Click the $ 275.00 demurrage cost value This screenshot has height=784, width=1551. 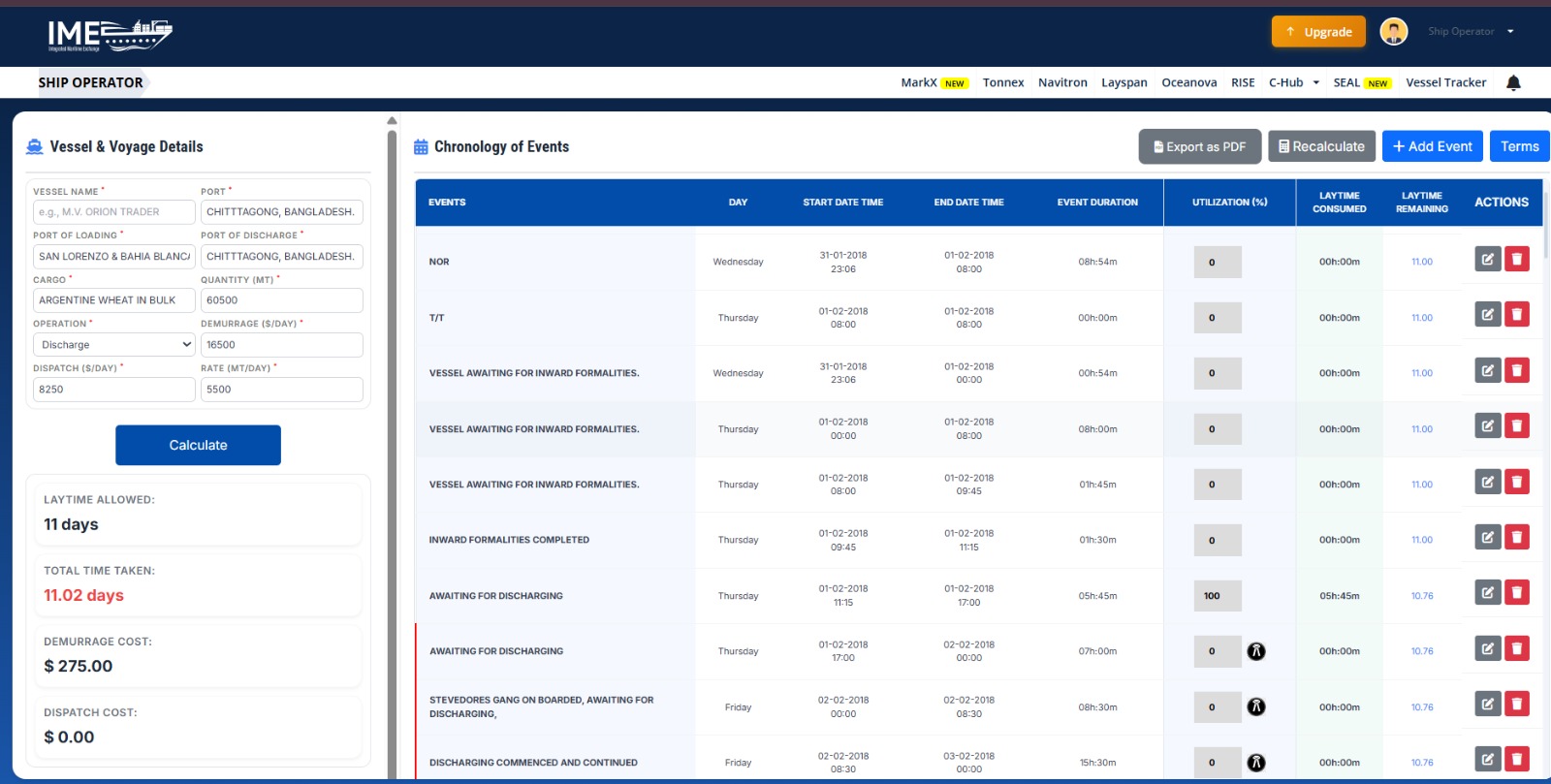tap(79, 666)
